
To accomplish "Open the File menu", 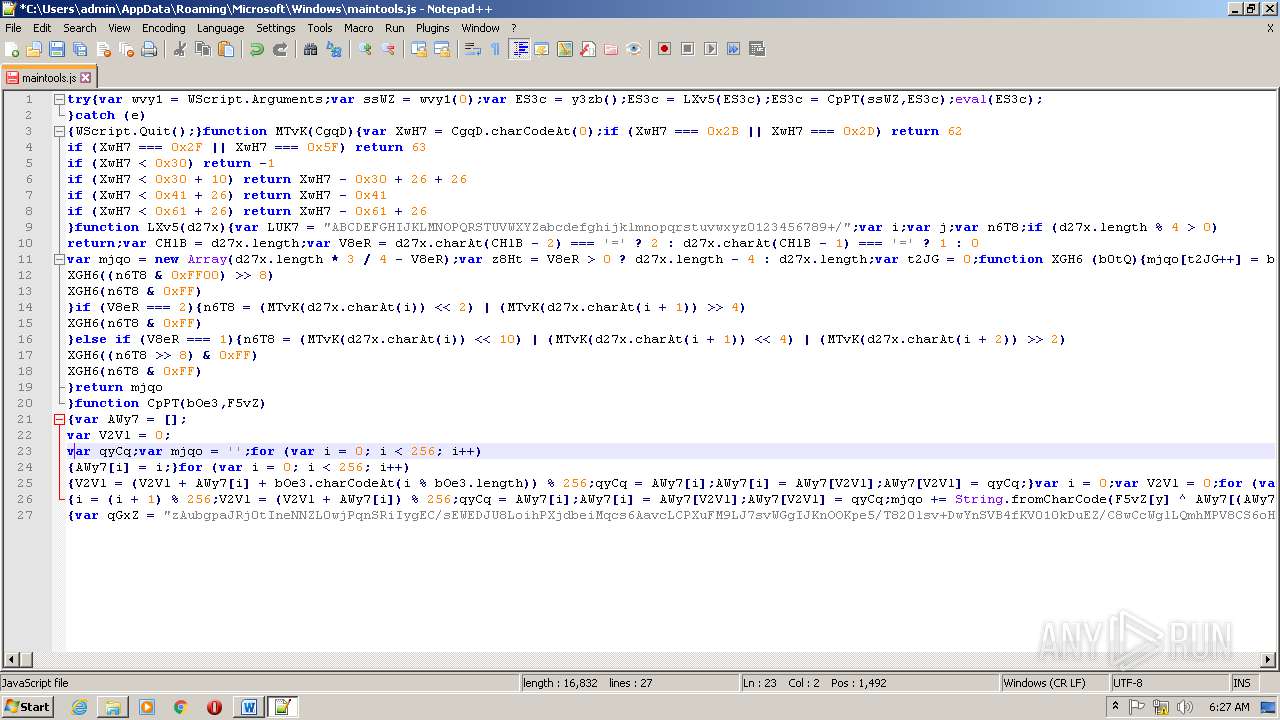I will point(13,28).
